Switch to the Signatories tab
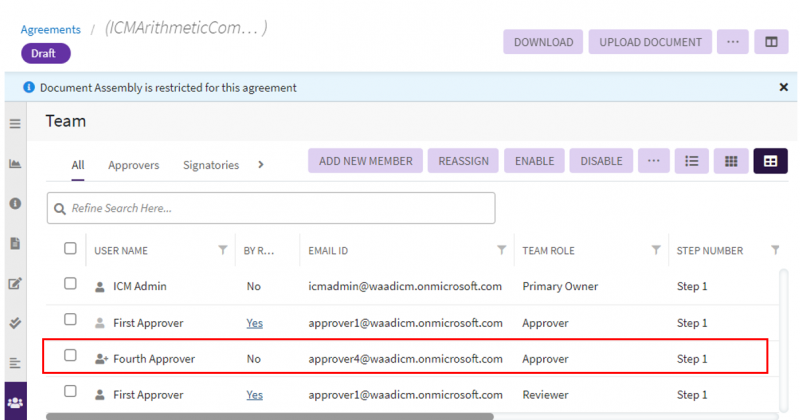Screen dimensions: 800x420 [x=211, y=165]
